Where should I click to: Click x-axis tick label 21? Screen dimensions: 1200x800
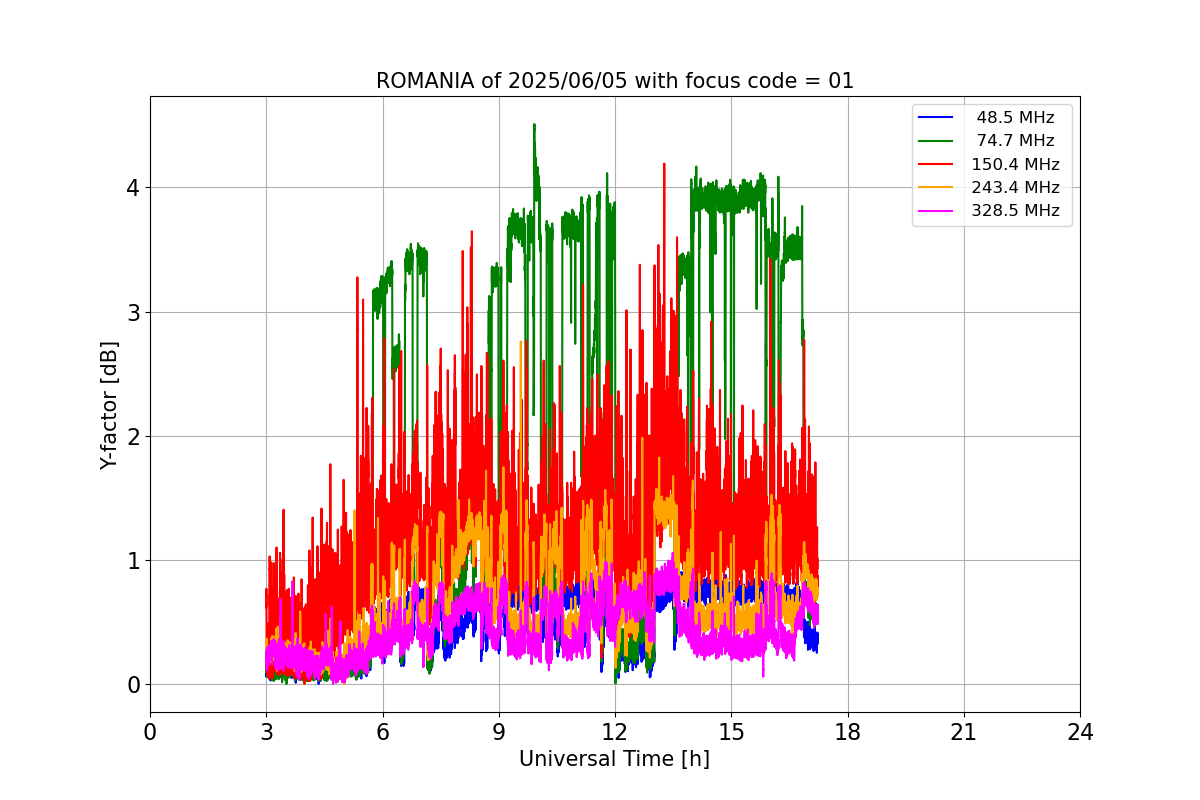click(x=964, y=732)
